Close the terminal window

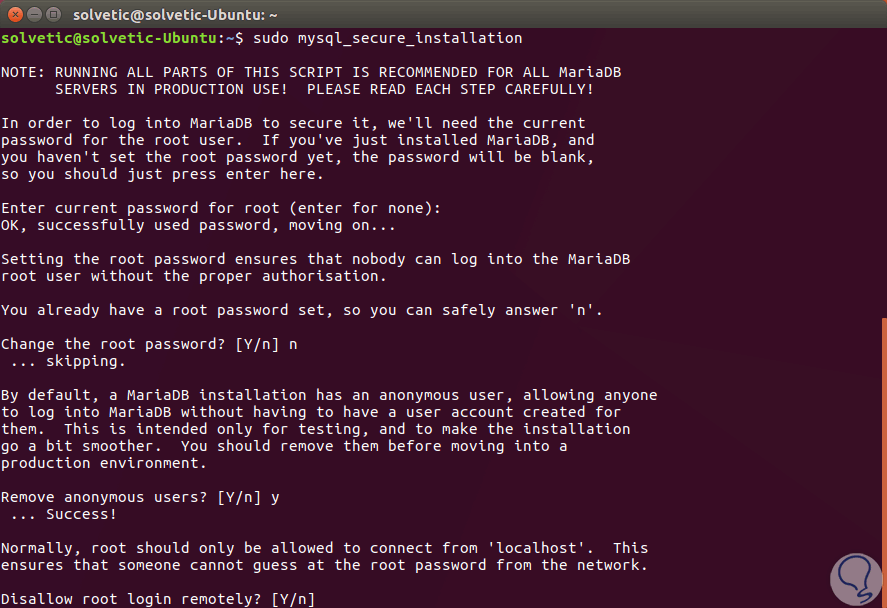(13, 14)
